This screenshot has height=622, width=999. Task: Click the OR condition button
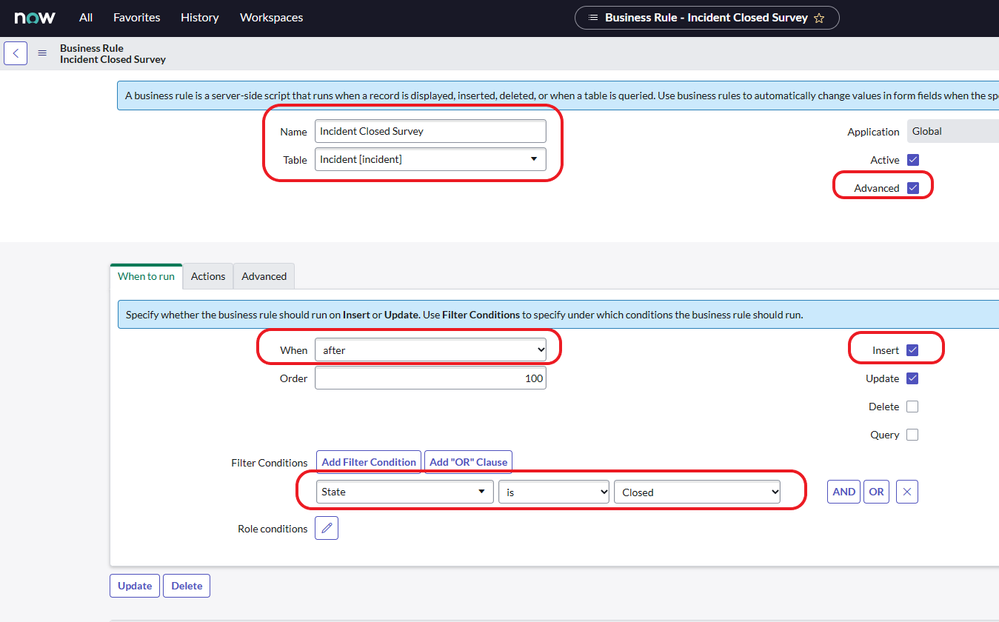tap(876, 492)
